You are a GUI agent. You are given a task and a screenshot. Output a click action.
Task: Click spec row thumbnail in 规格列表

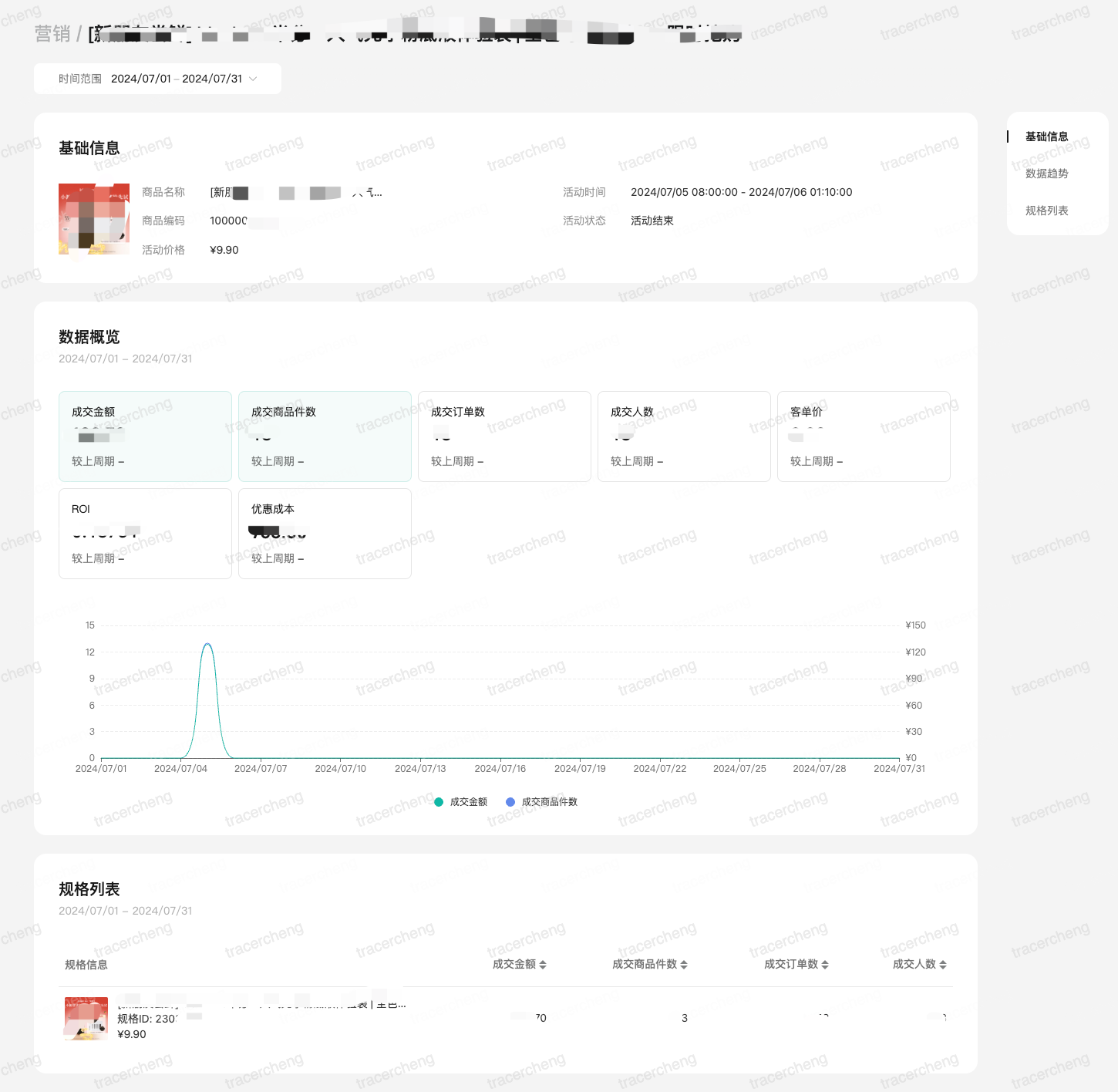pos(86,1019)
